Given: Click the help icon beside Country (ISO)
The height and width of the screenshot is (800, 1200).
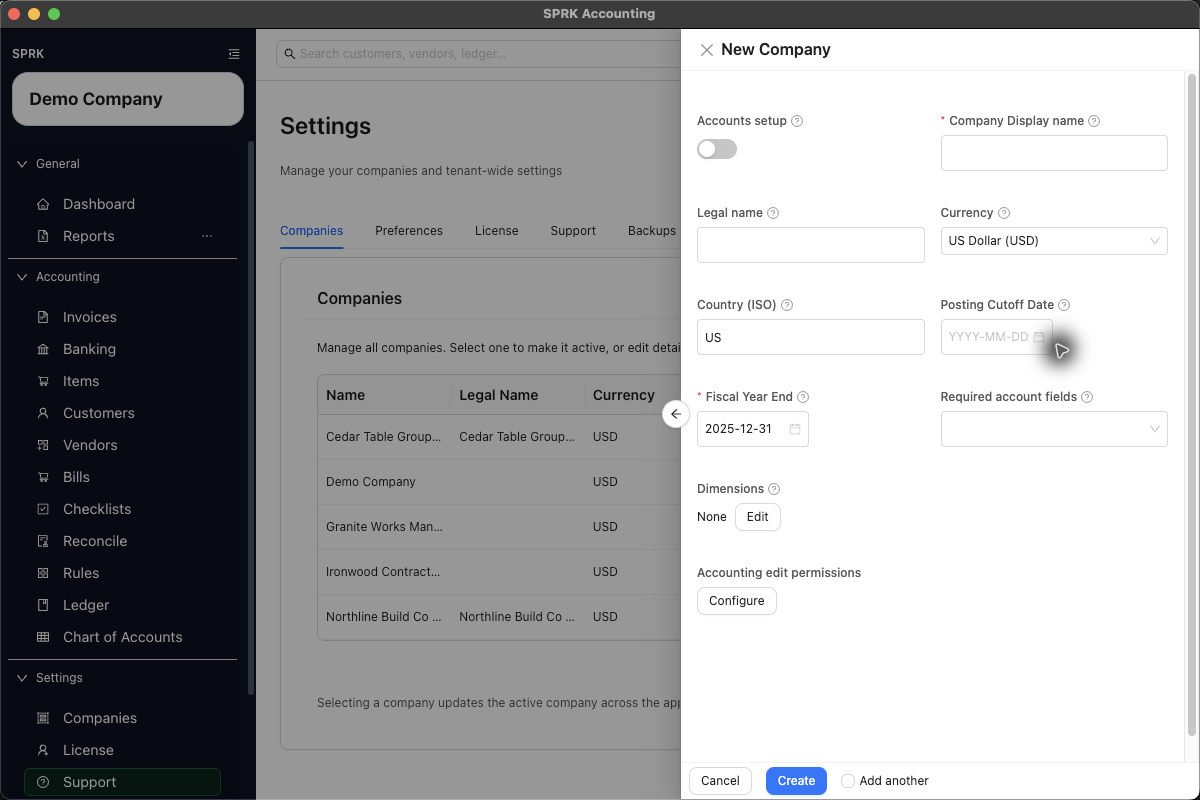Looking at the screenshot, I should 786,305.
